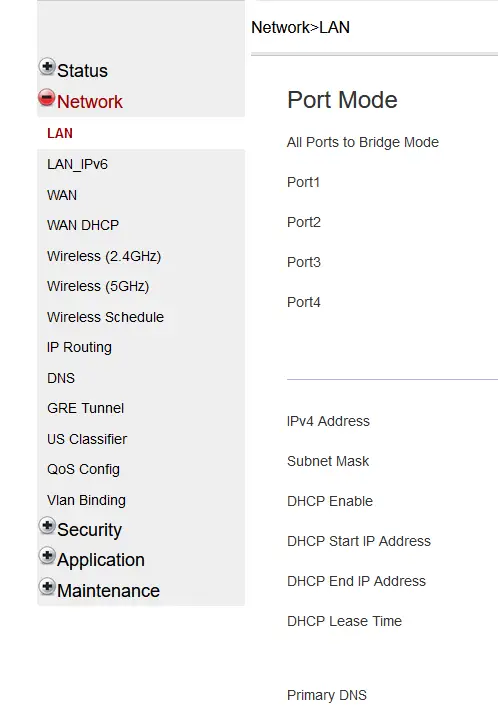Open the WAN settings page
The height and width of the screenshot is (706, 498).
pos(62,195)
